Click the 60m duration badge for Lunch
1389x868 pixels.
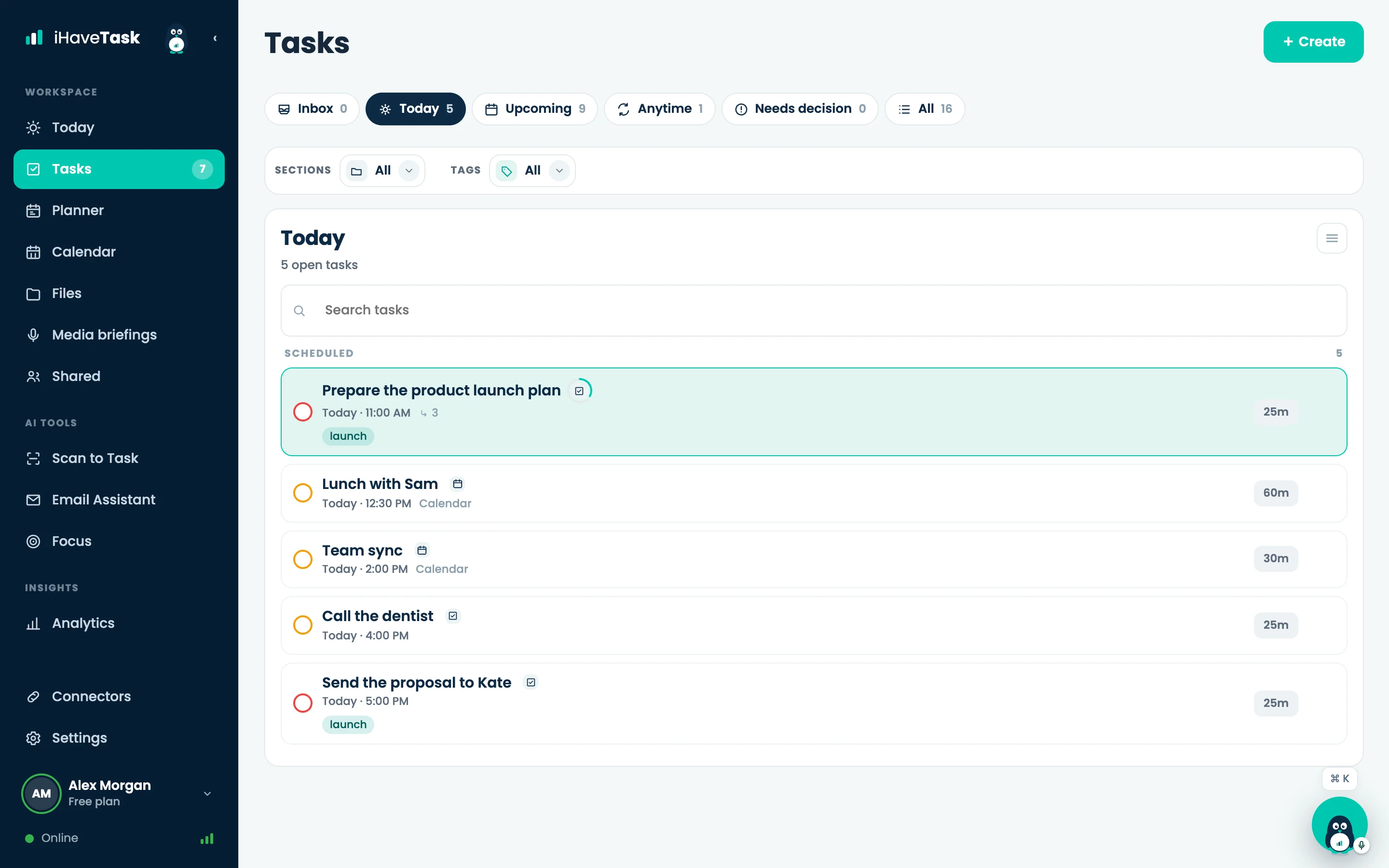1275,493
